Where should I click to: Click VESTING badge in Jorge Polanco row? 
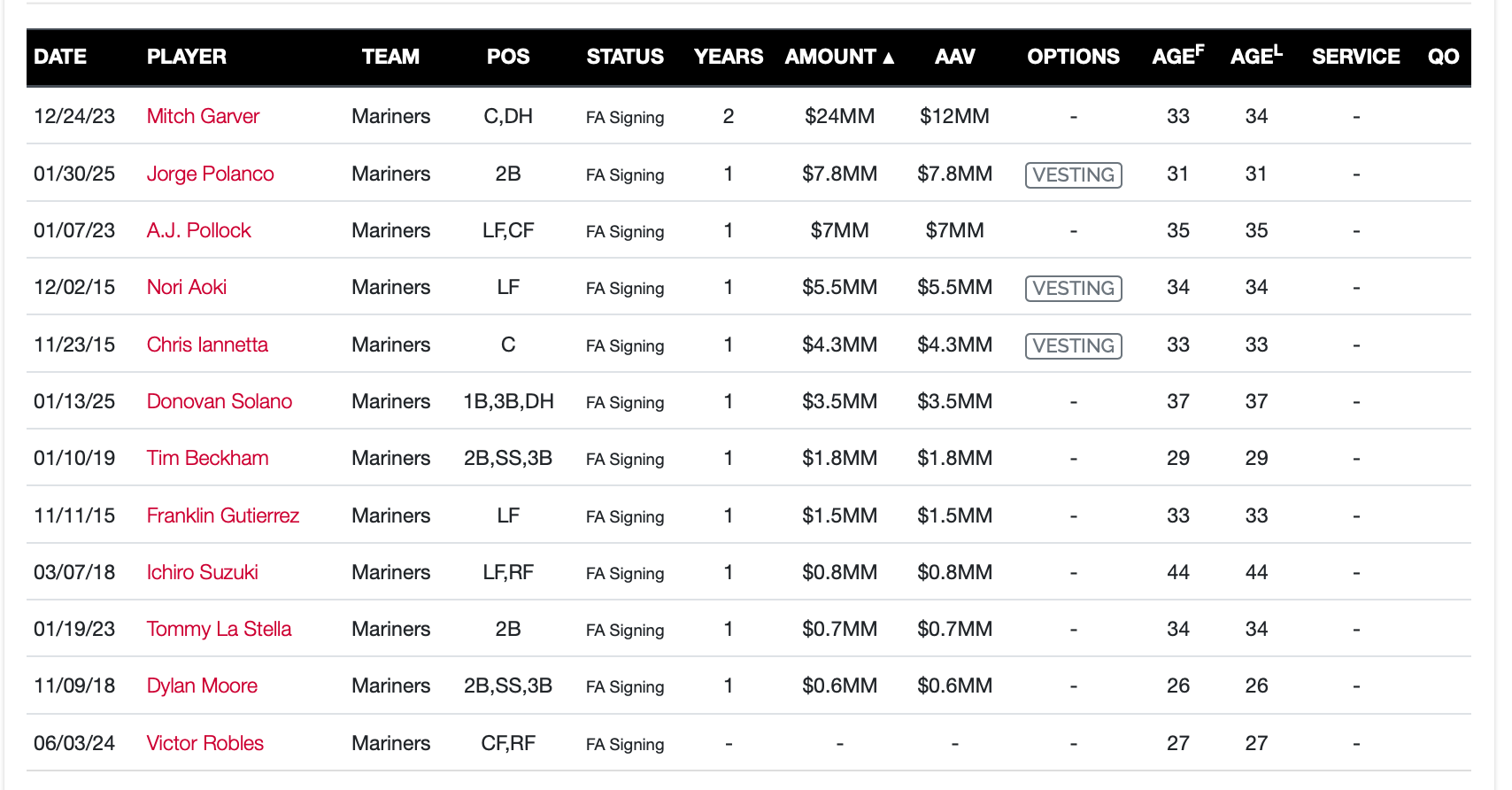1073,174
